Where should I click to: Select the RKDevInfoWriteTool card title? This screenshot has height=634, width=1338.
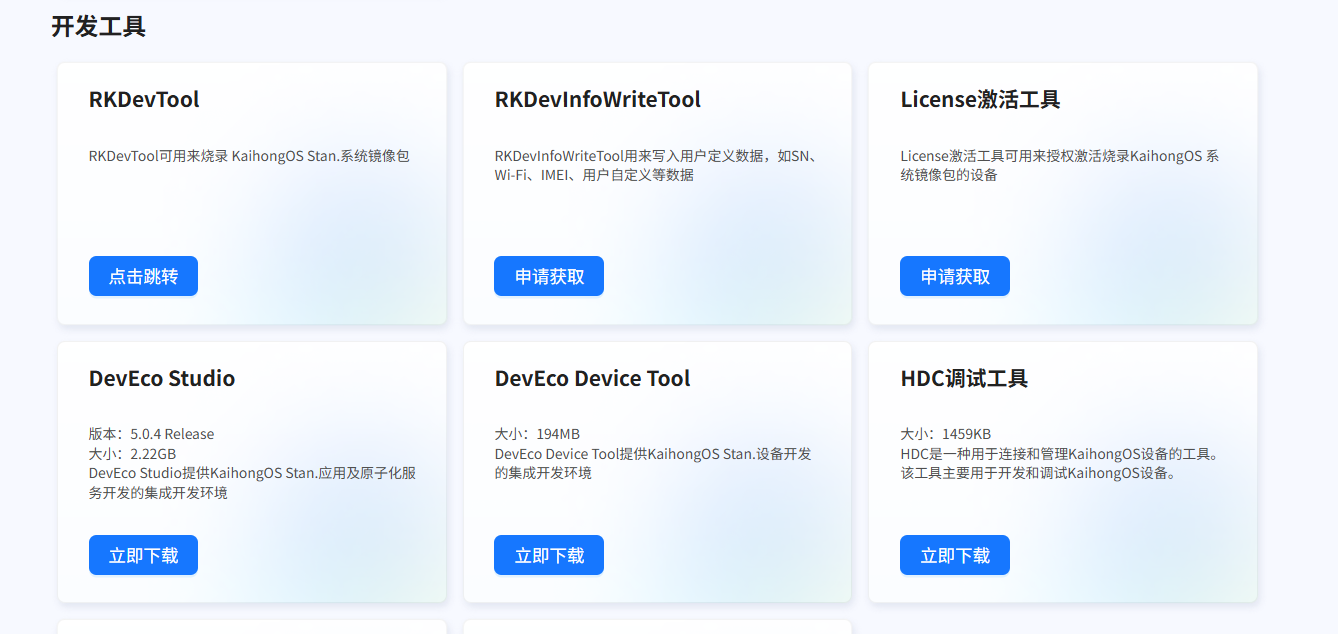tap(598, 100)
